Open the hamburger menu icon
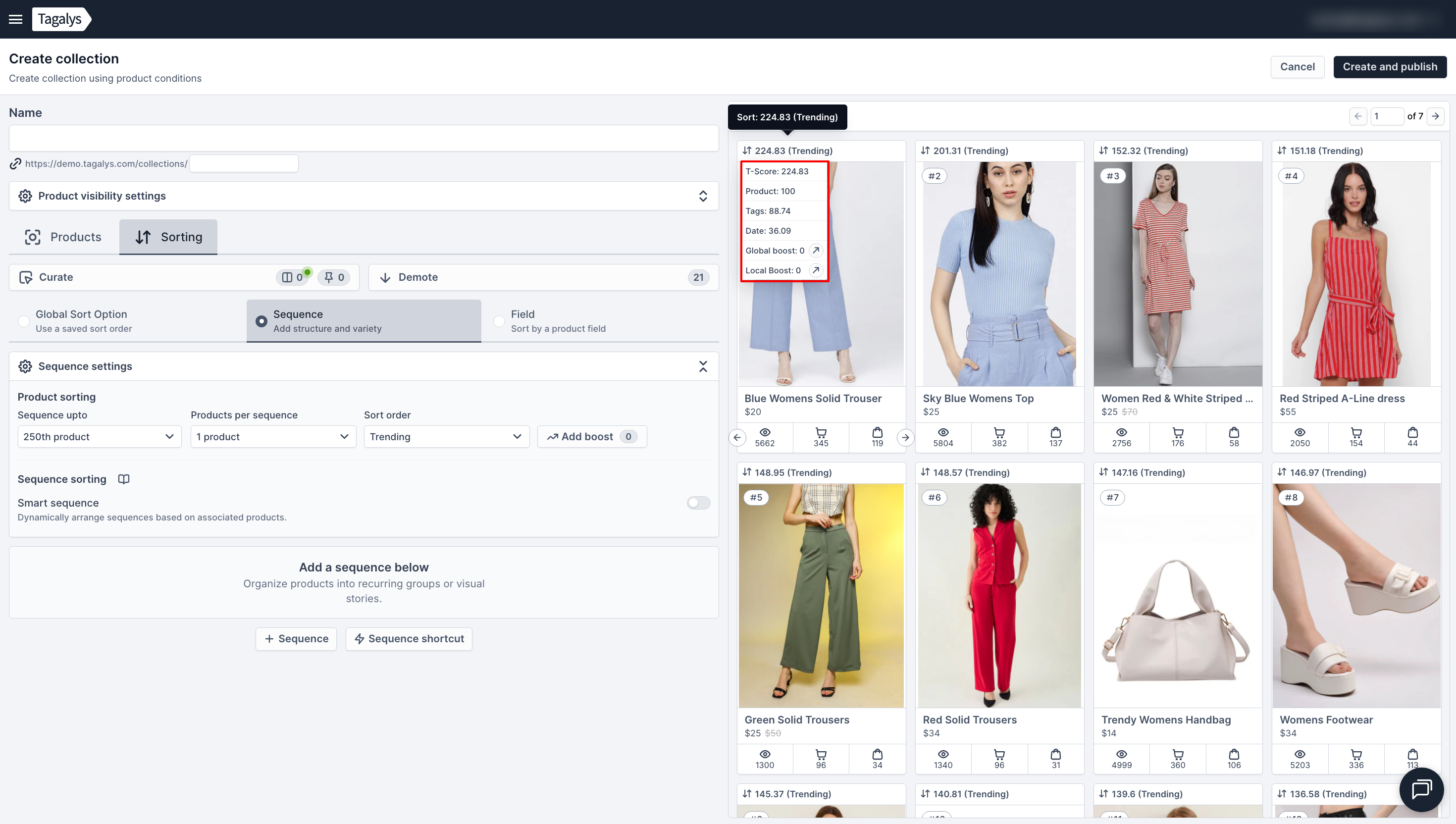Viewport: 1456px width, 824px height. (x=16, y=19)
